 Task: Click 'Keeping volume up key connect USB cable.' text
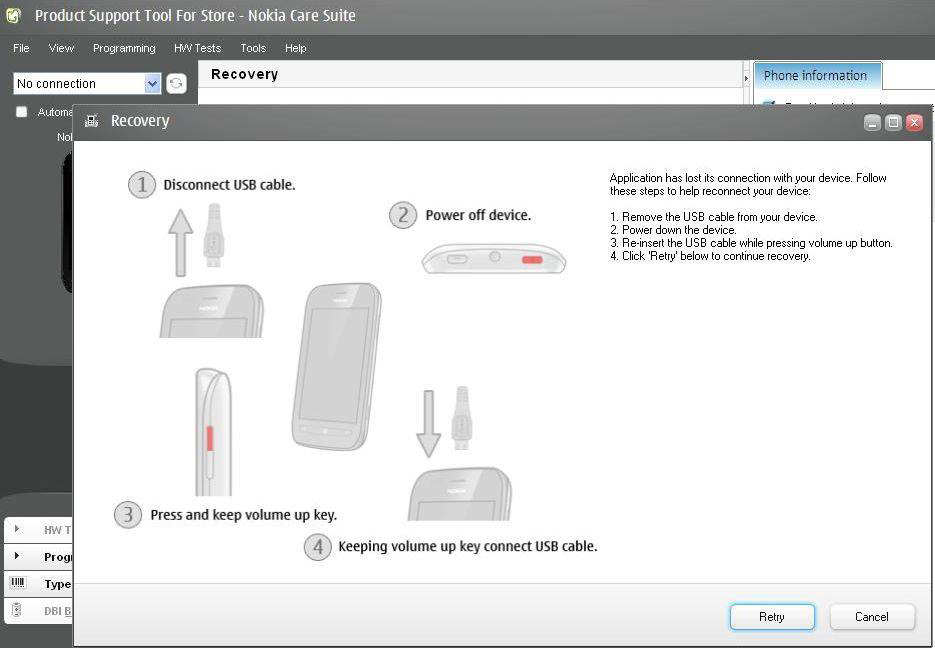[x=468, y=546]
